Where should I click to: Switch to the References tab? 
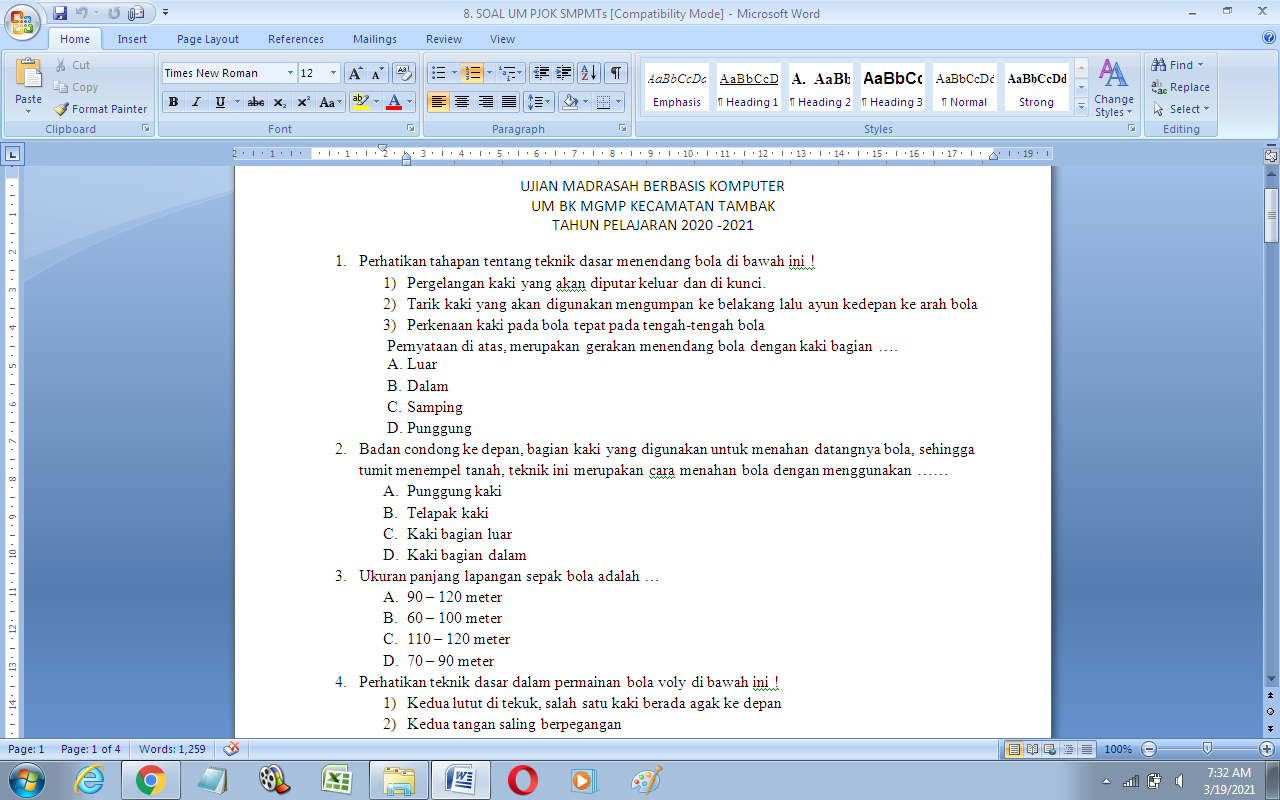pos(296,39)
